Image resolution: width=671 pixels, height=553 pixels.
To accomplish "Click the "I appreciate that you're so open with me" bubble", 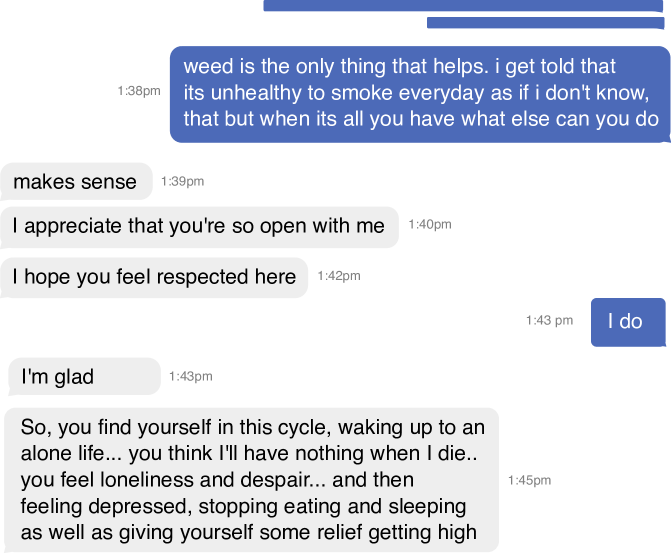I will (198, 226).
